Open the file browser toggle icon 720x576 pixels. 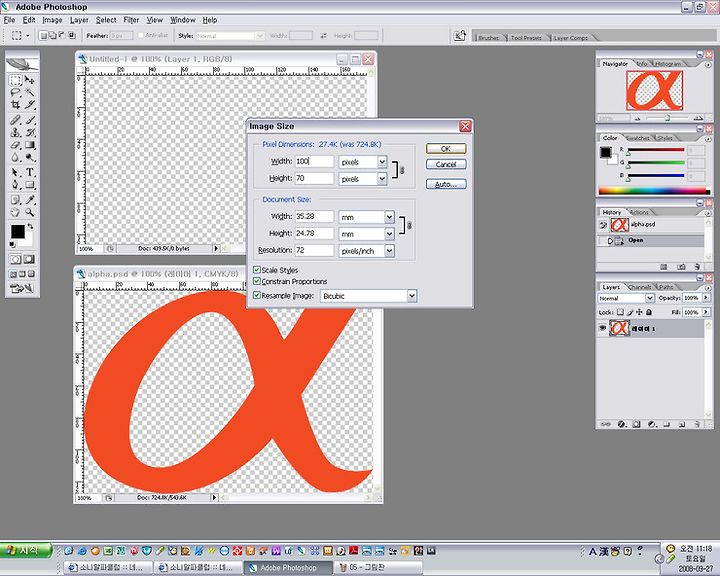tap(460, 36)
